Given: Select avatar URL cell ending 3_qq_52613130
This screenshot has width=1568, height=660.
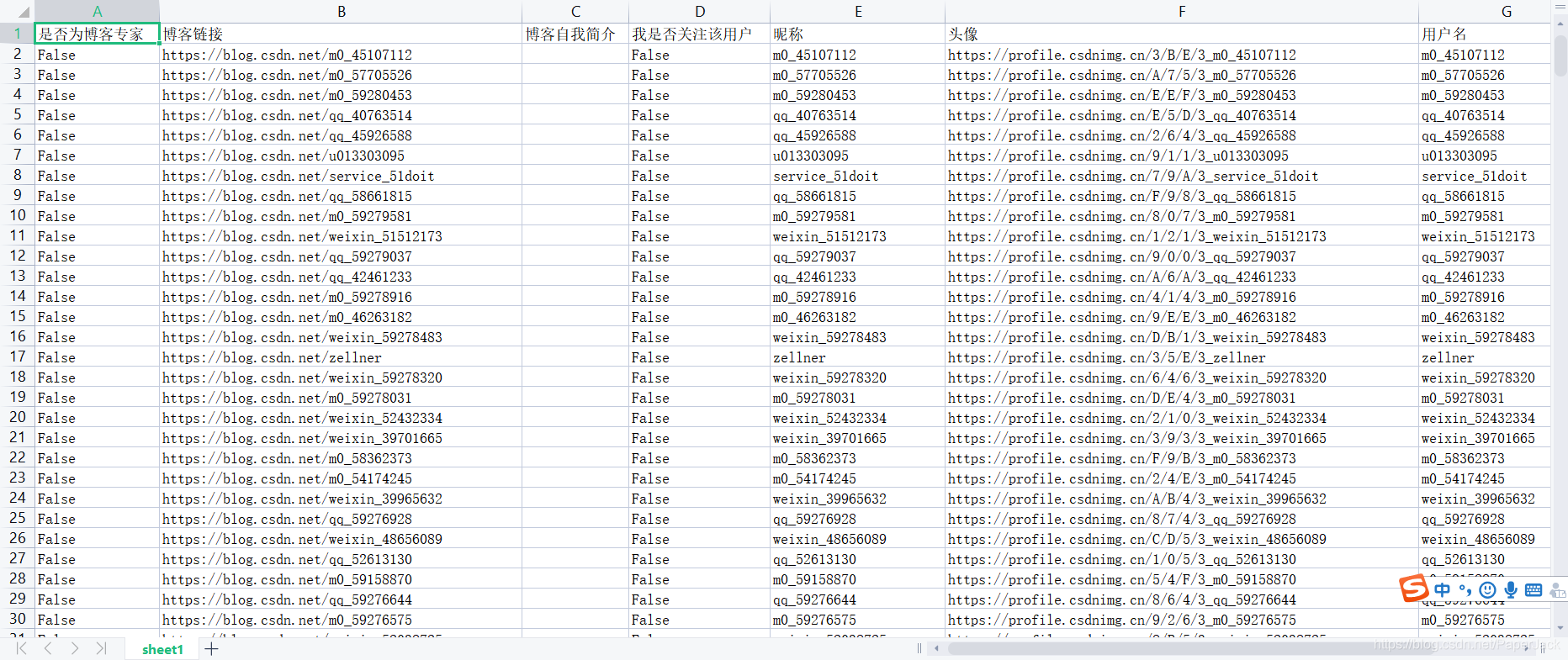Looking at the screenshot, I should [1182, 559].
